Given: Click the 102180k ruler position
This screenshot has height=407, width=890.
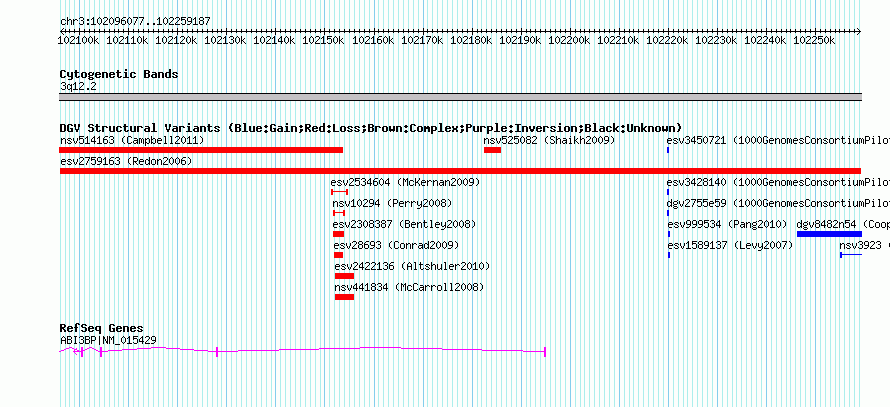Looking at the screenshot, I should [x=472, y=40].
